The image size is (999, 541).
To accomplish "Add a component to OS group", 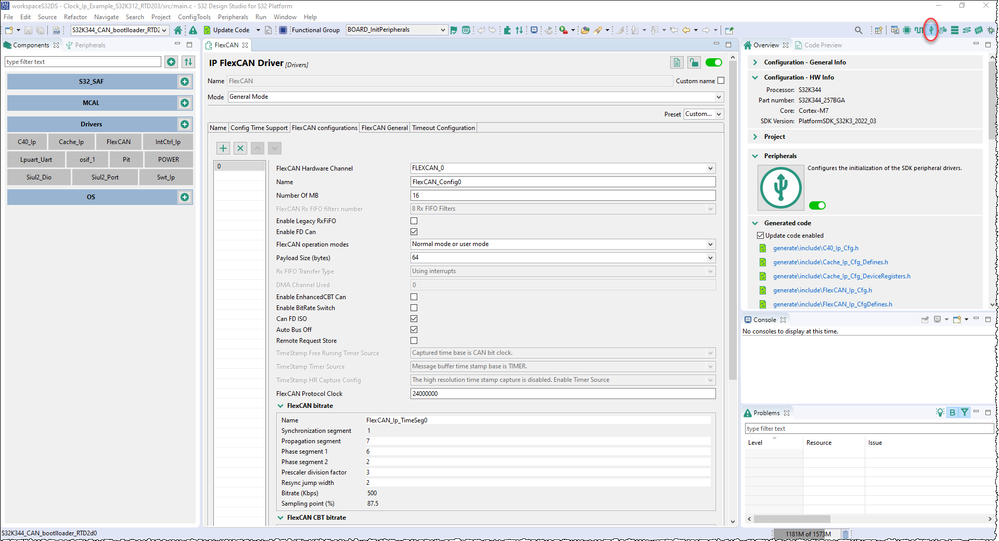I will 185,197.
